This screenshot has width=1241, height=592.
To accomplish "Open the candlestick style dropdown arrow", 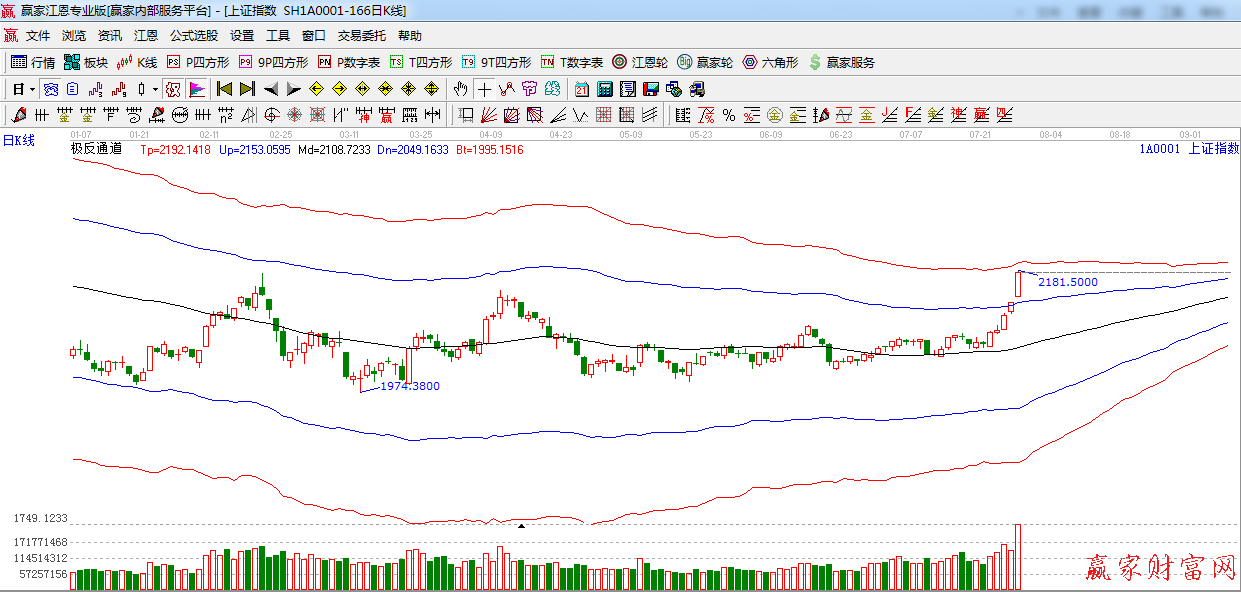I will point(155,89).
